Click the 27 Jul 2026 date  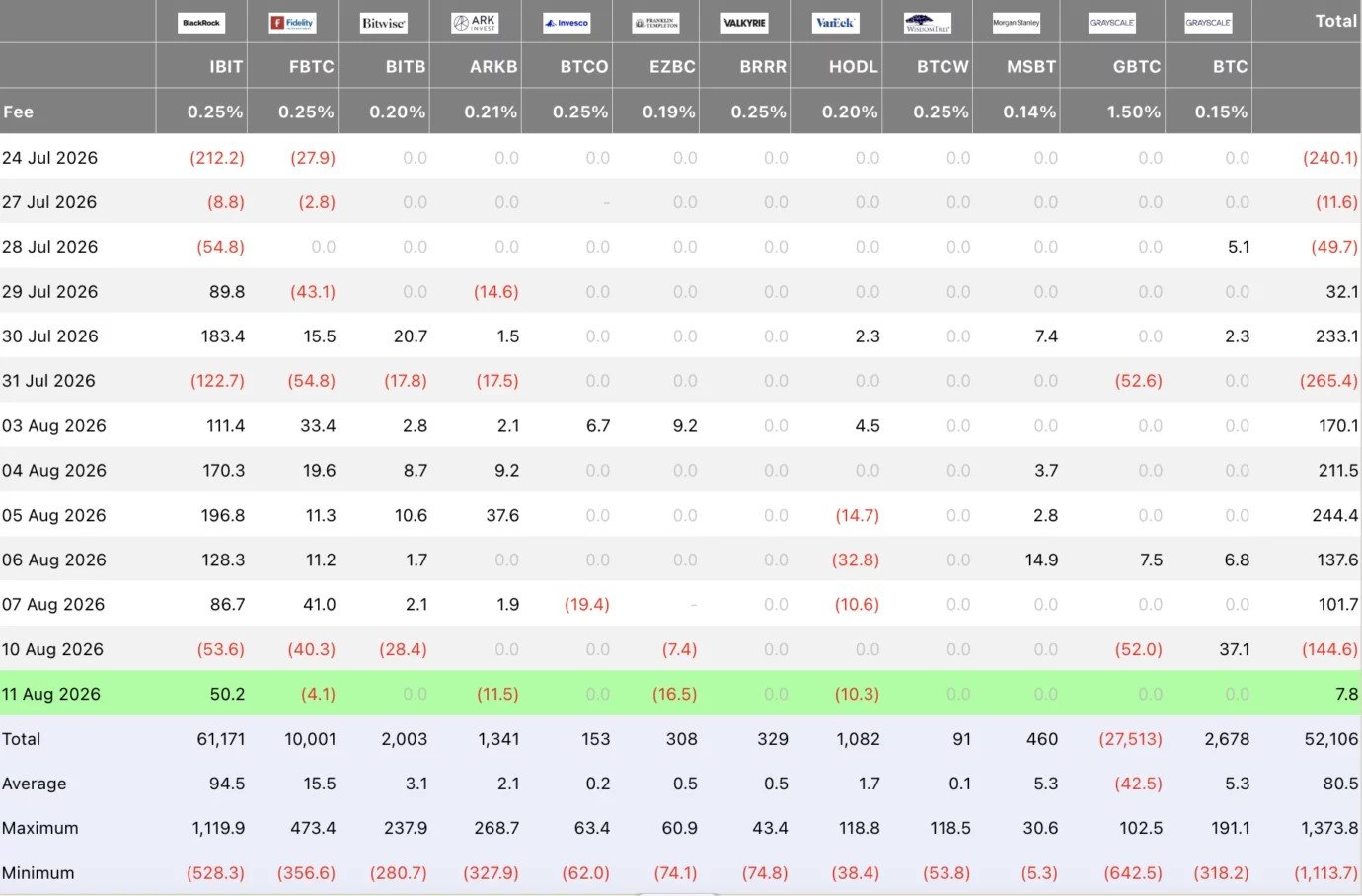[x=49, y=202]
